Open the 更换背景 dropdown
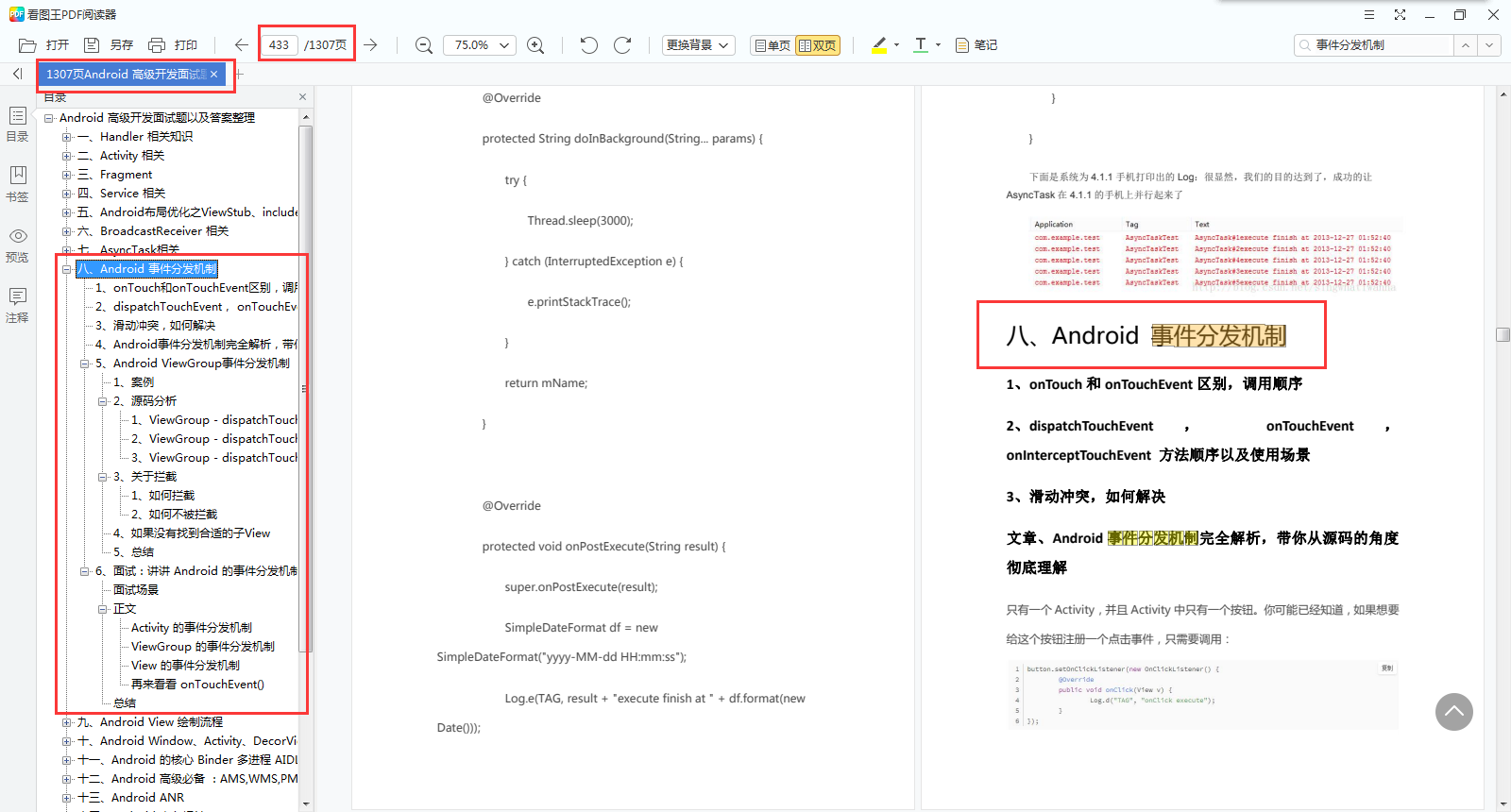 click(x=698, y=45)
